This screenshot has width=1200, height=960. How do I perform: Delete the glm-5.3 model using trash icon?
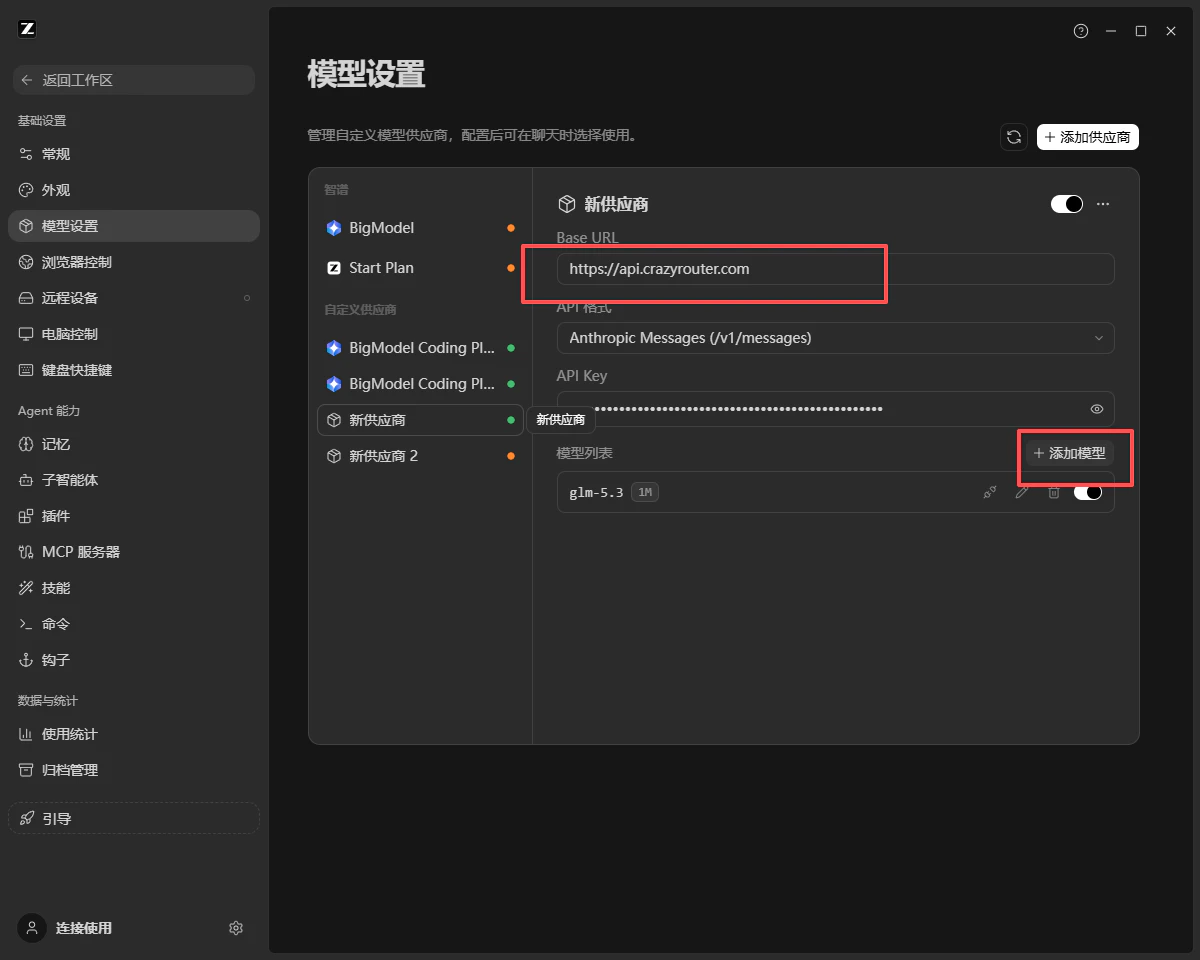[x=1053, y=492]
